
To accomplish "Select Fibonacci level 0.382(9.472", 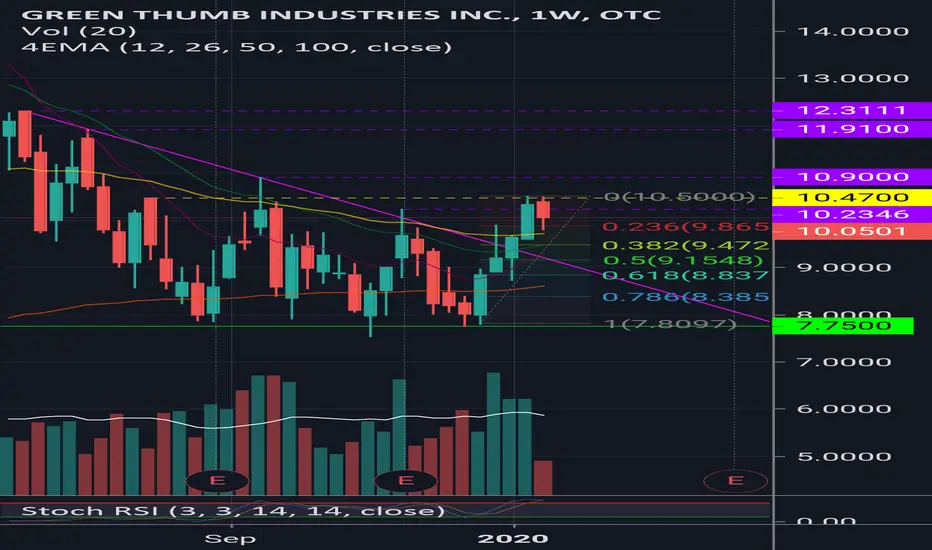I will point(685,245).
